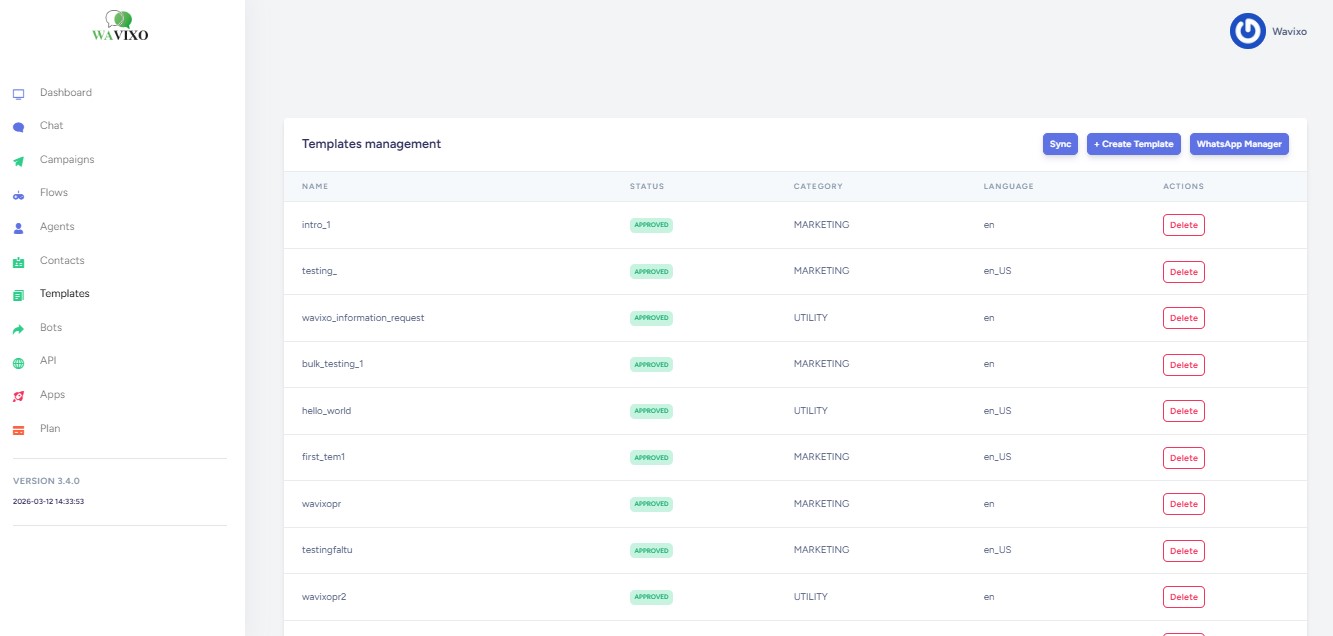Click the Bots arrow icon
The width and height of the screenshot is (1333, 636).
coord(18,329)
